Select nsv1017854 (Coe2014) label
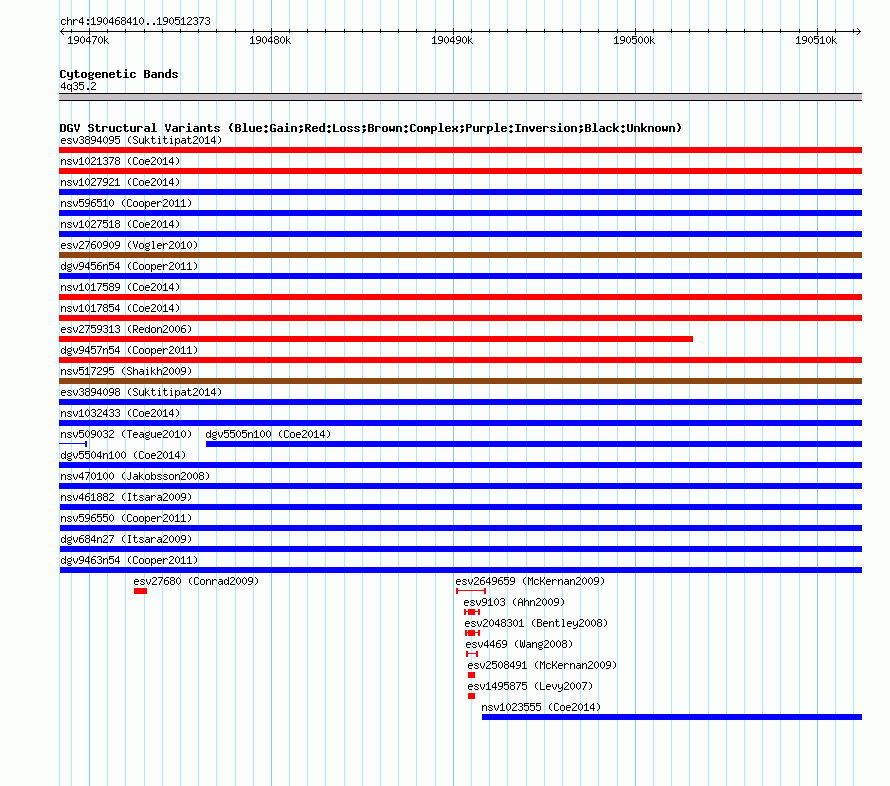This screenshot has width=890, height=786. click(120, 308)
